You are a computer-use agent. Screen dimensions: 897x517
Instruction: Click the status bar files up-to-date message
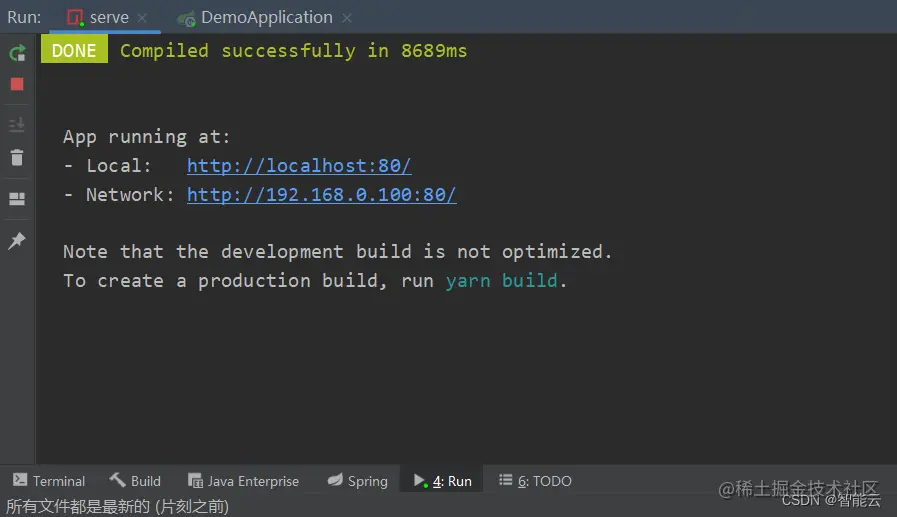117,507
